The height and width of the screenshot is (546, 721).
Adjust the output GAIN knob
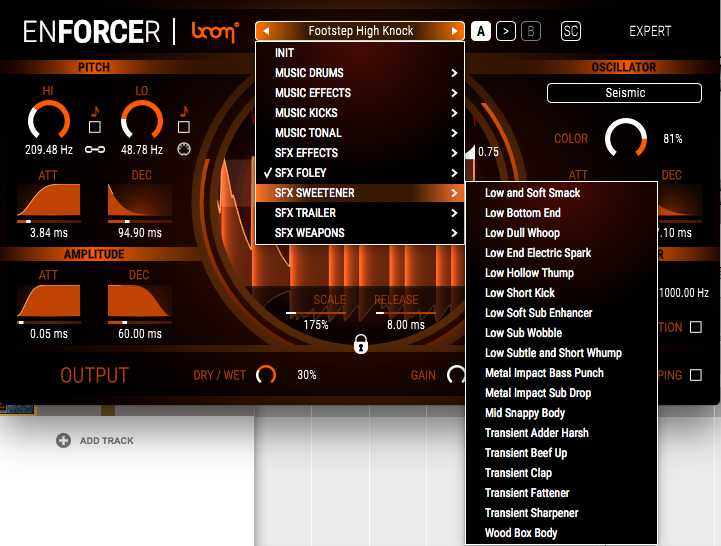pyautogui.click(x=456, y=375)
